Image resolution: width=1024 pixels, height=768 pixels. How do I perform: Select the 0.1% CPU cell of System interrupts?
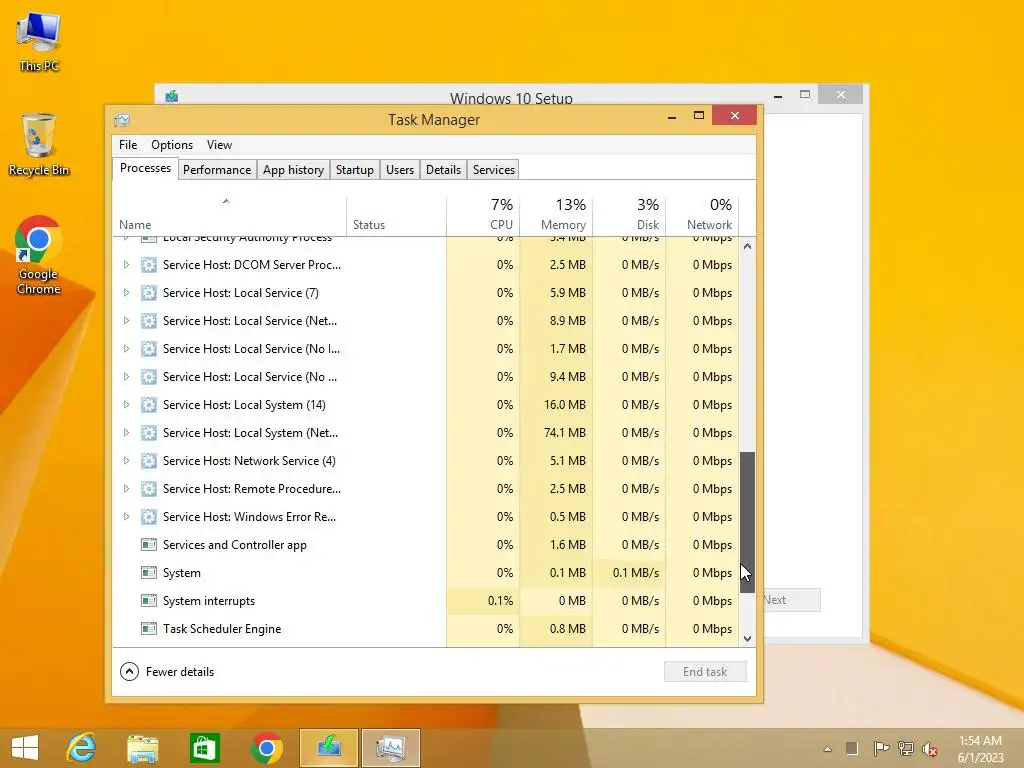483,601
